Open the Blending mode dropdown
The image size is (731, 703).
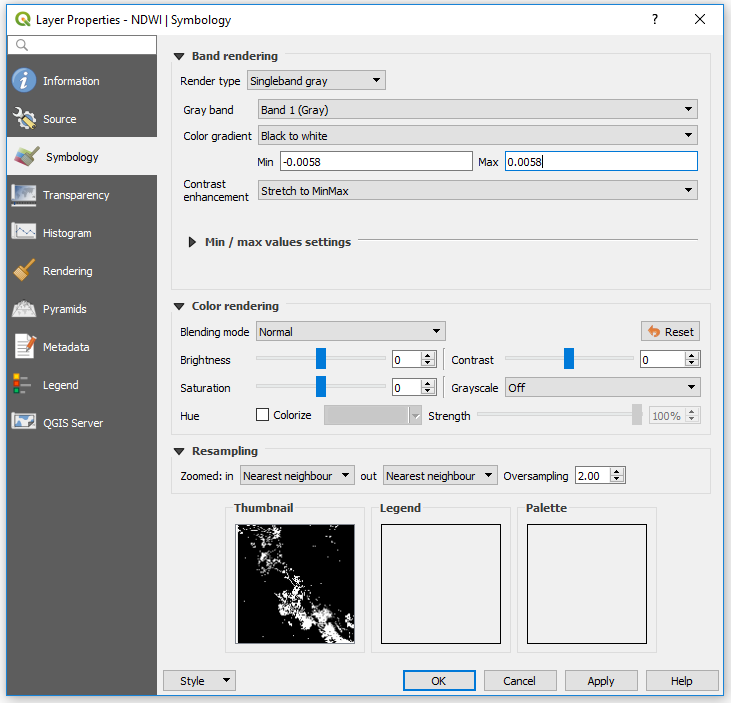click(x=350, y=332)
